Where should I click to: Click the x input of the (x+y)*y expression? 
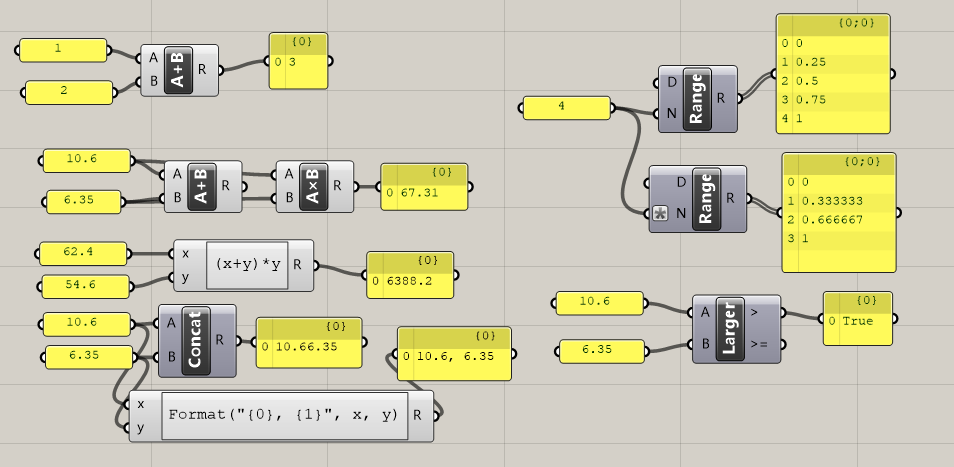click(186, 253)
